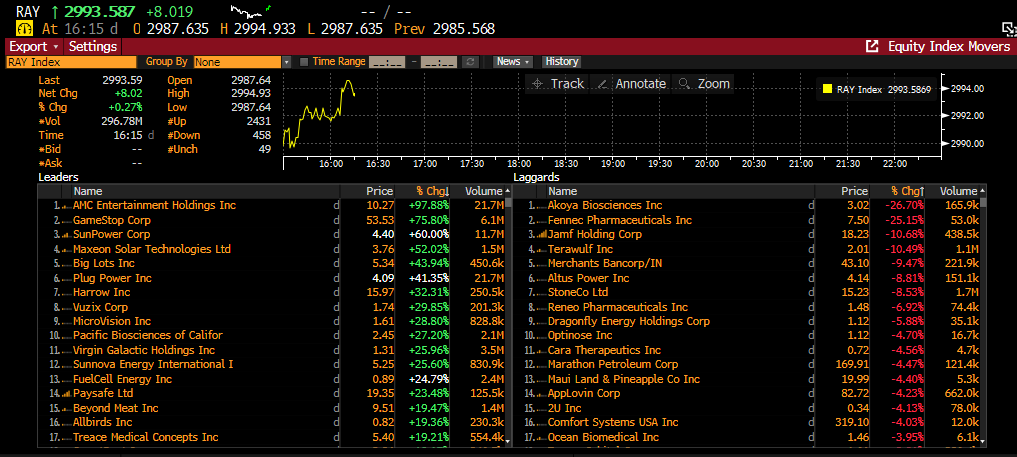Open the Group By dropdown
Viewport: 1017px width, 457px height.
click(x=287, y=62)
